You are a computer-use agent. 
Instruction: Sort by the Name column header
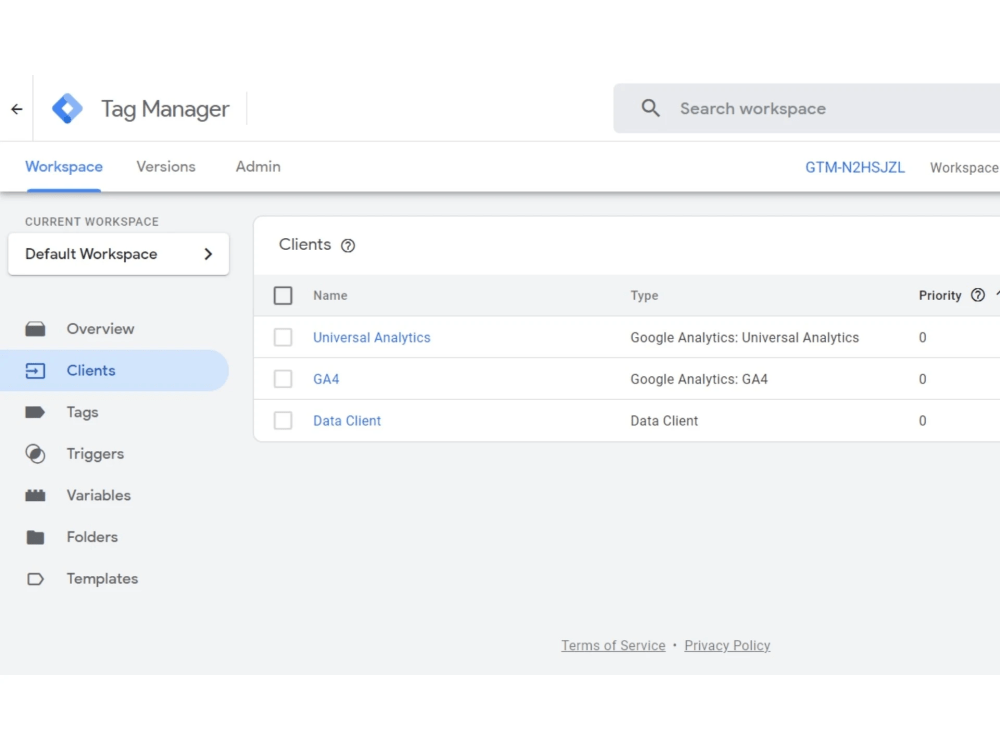pyautogui.click(x=330, y=295)
